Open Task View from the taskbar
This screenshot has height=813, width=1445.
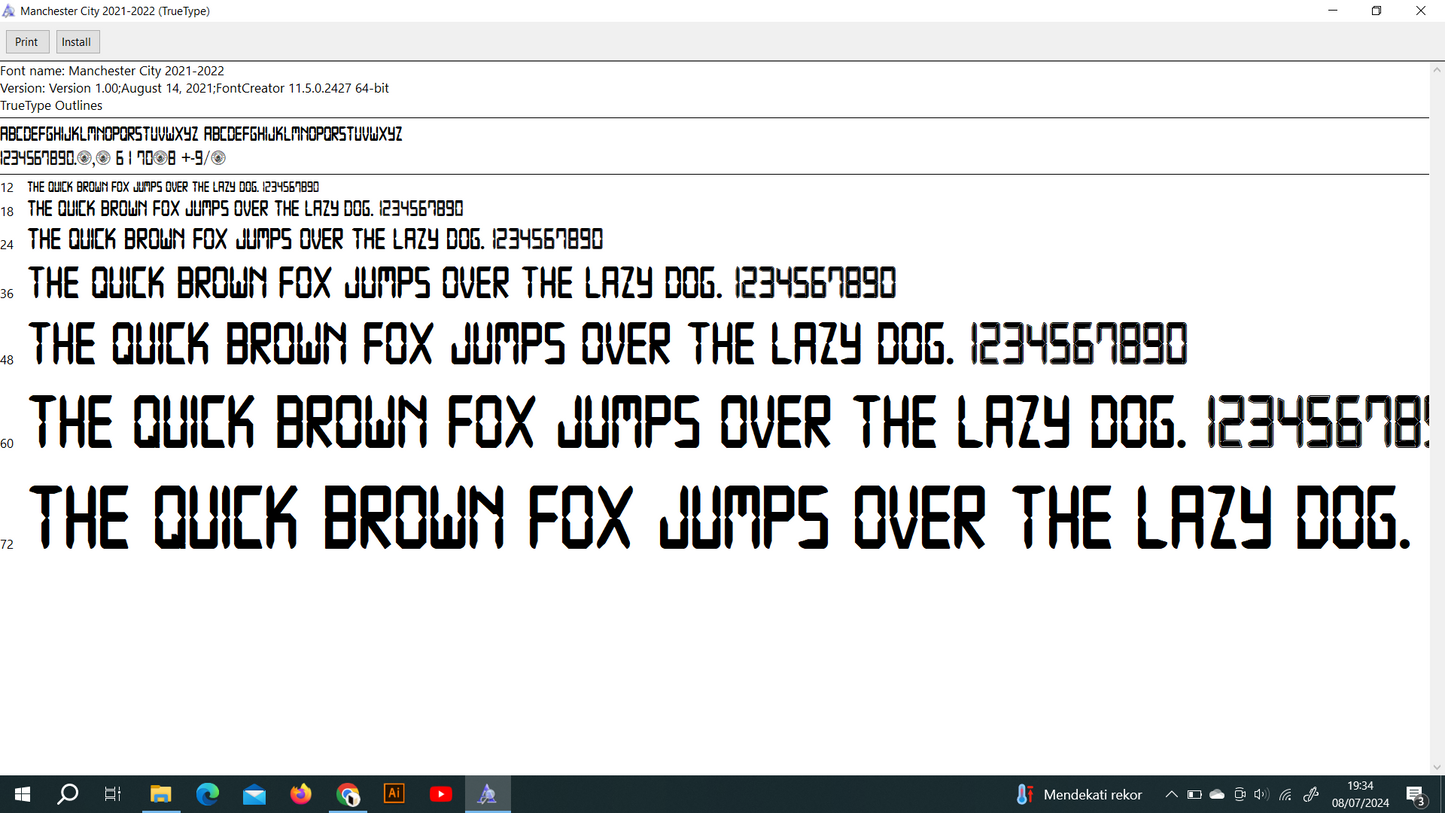click(113, 795)
